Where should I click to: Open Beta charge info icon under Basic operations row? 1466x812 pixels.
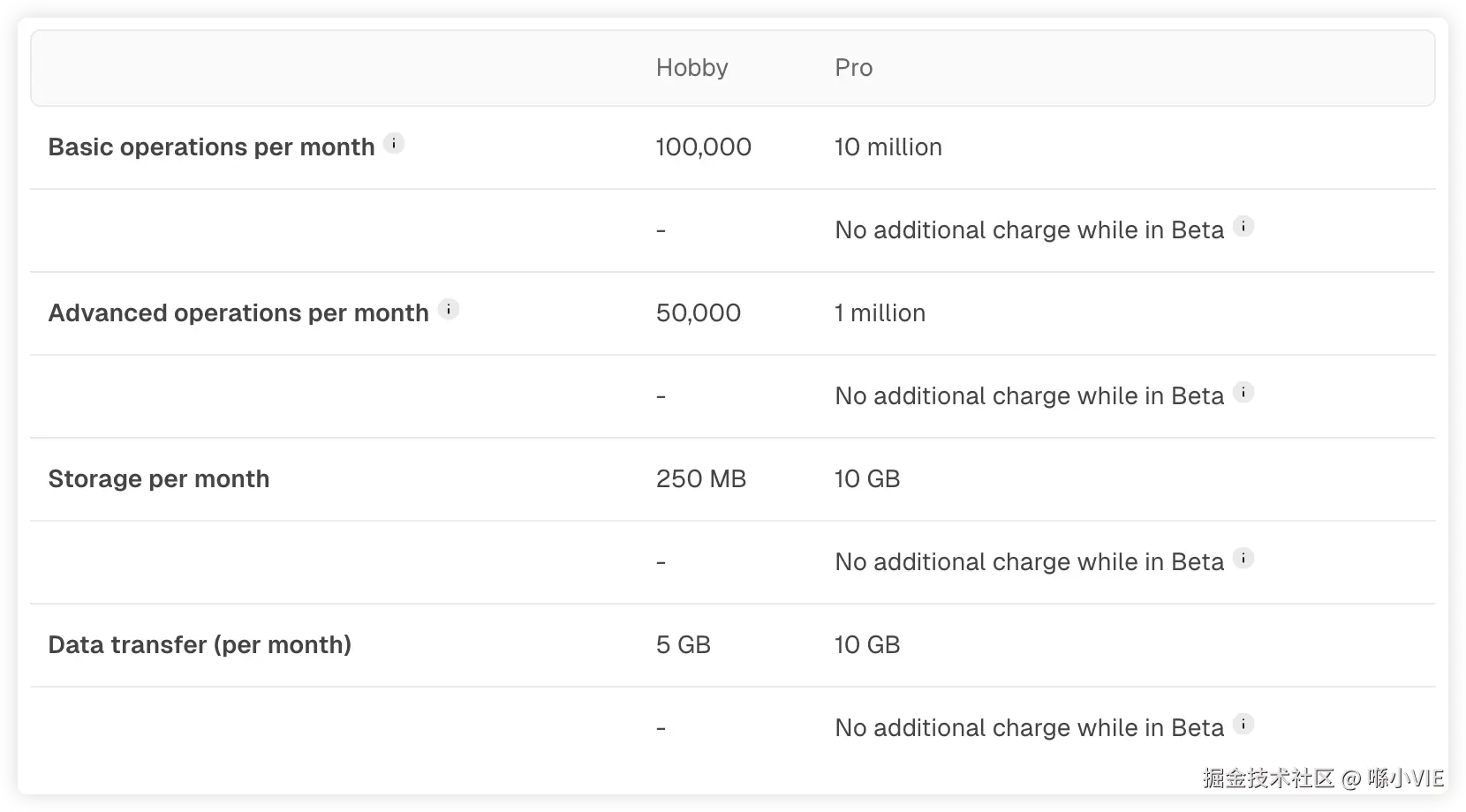[1243, 227]
